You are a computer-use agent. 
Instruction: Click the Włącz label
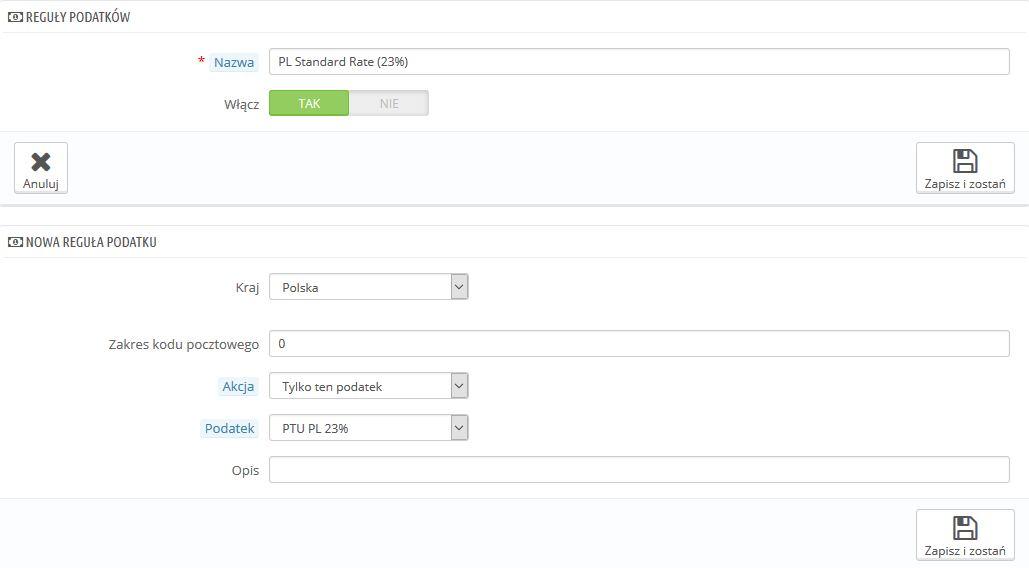coord(241,103)
